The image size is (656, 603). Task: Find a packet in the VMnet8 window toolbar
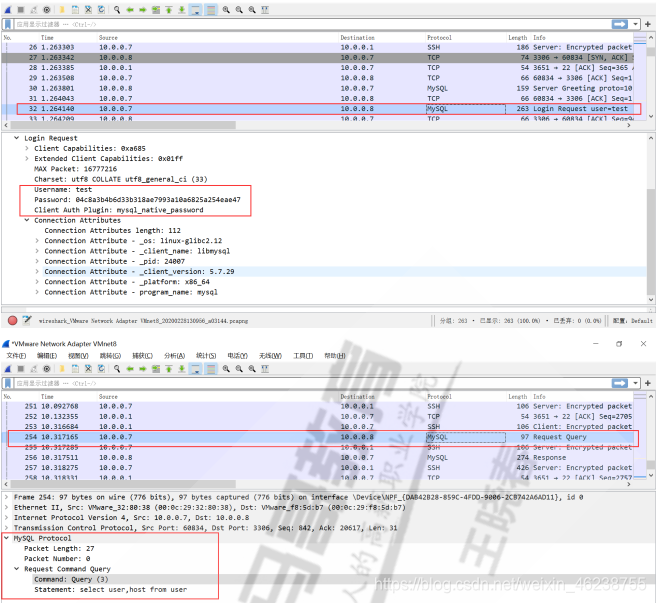click(117, 369)
